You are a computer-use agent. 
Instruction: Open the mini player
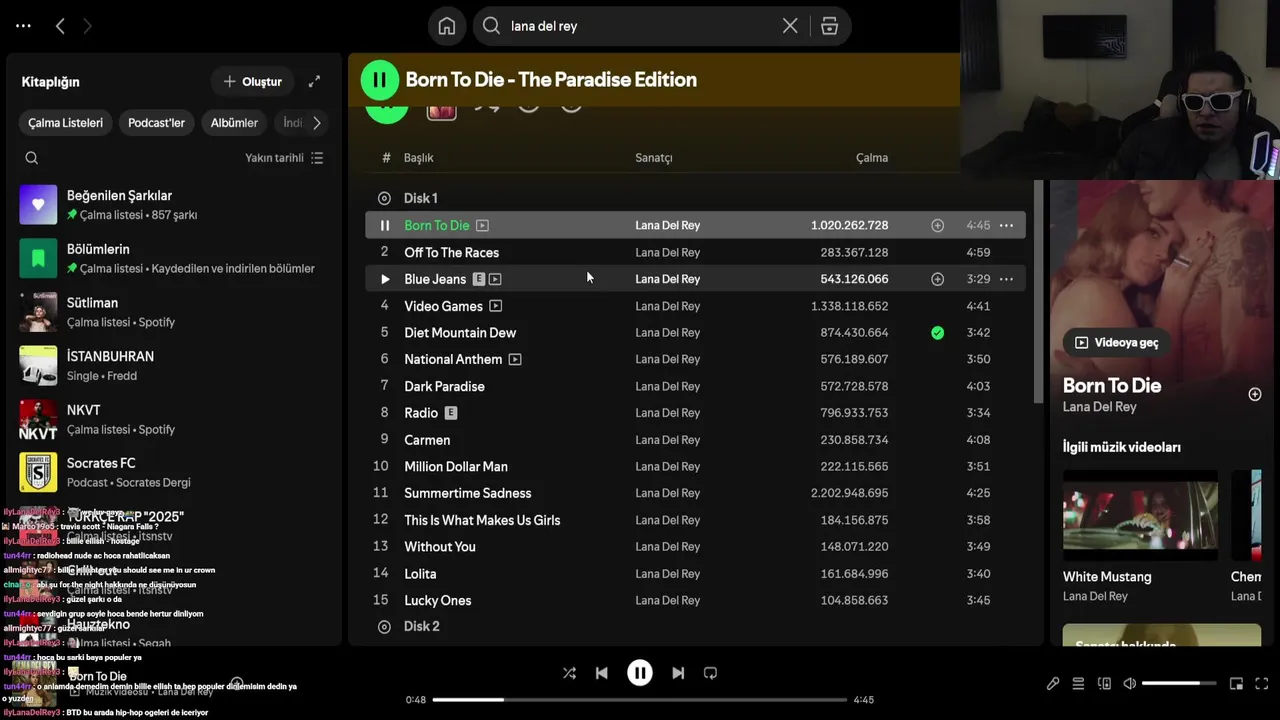coord(1236,684)
